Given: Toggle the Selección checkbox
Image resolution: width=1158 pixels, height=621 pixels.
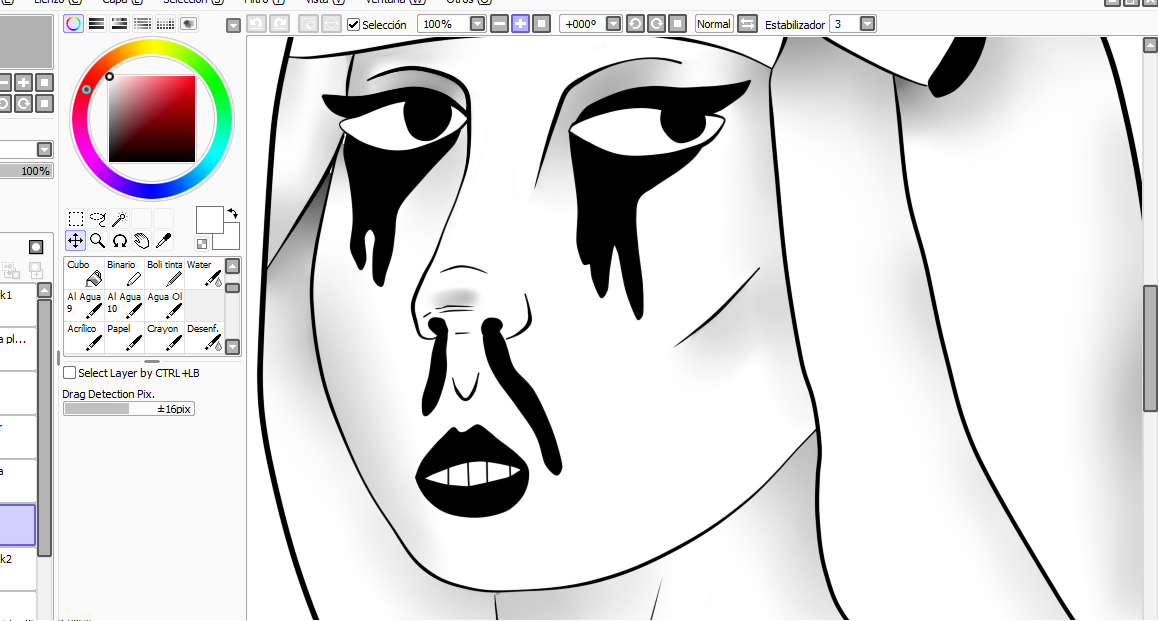Looking at the screenshot, I should (354, 24).
